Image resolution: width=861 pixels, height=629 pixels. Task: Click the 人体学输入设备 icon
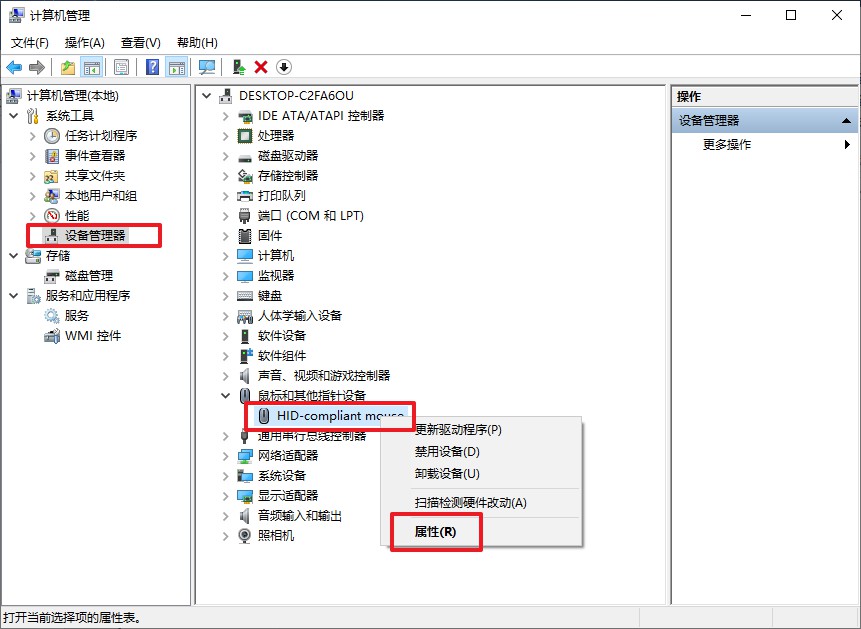coord(244,316)
